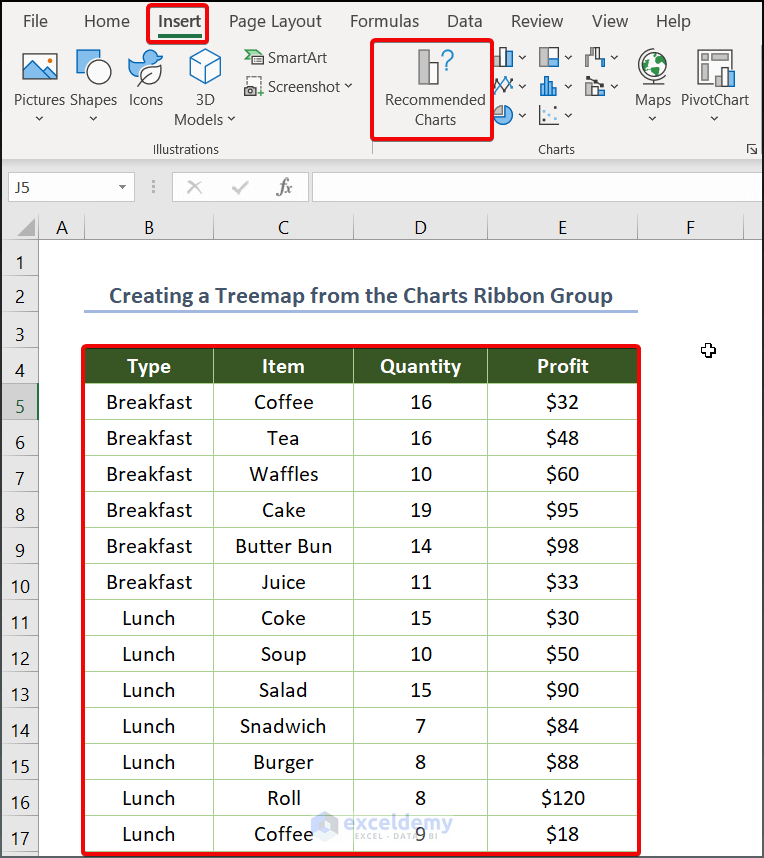Viewport: 764px width, 858px height.
Task: Select the pie or doughnut chart icon
Action: (503, 115)
